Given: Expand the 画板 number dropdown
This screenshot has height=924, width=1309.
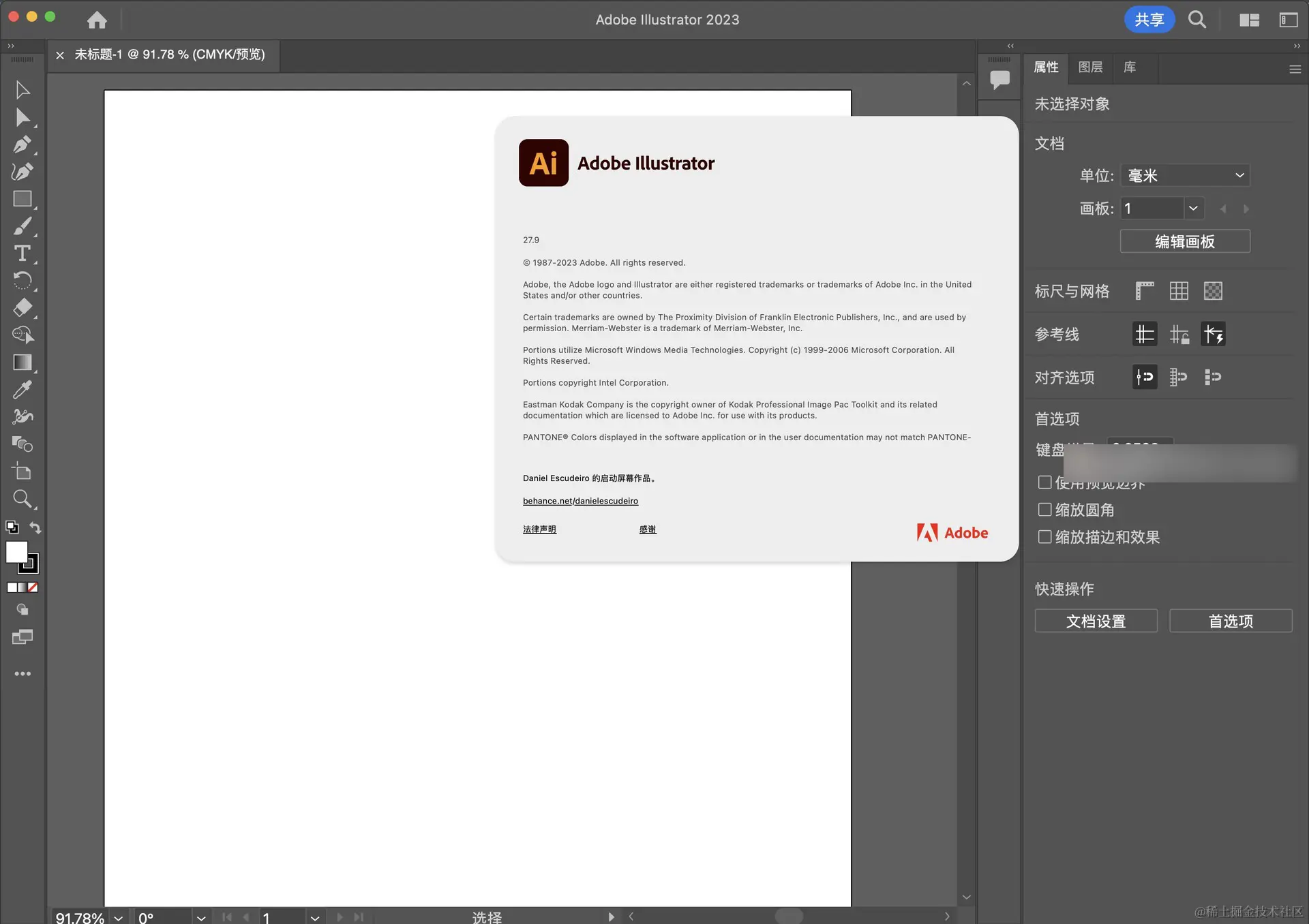Looking at the screenshot, I should pos(1193,209).
